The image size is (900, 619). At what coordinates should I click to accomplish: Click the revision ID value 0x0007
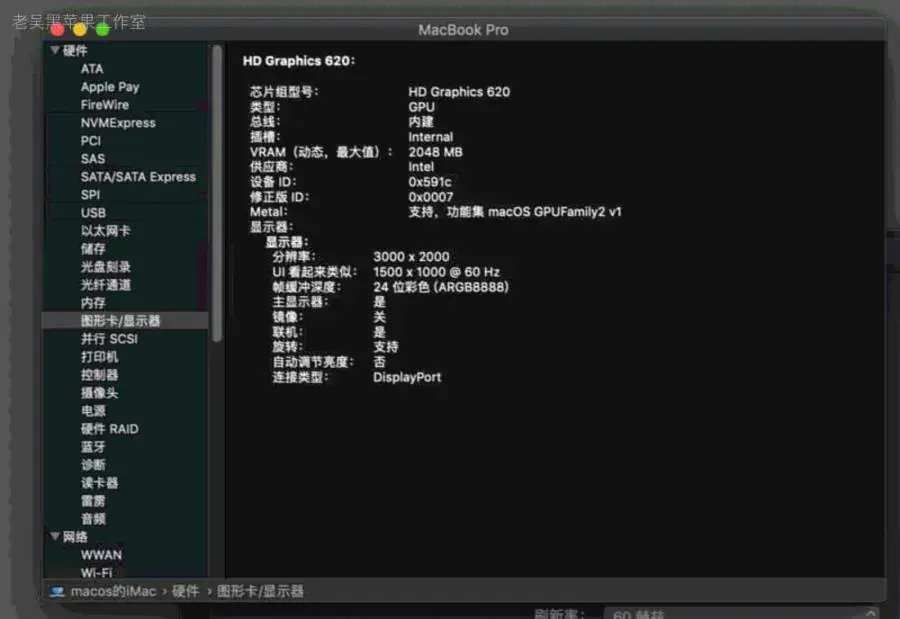tap(430, 197)
